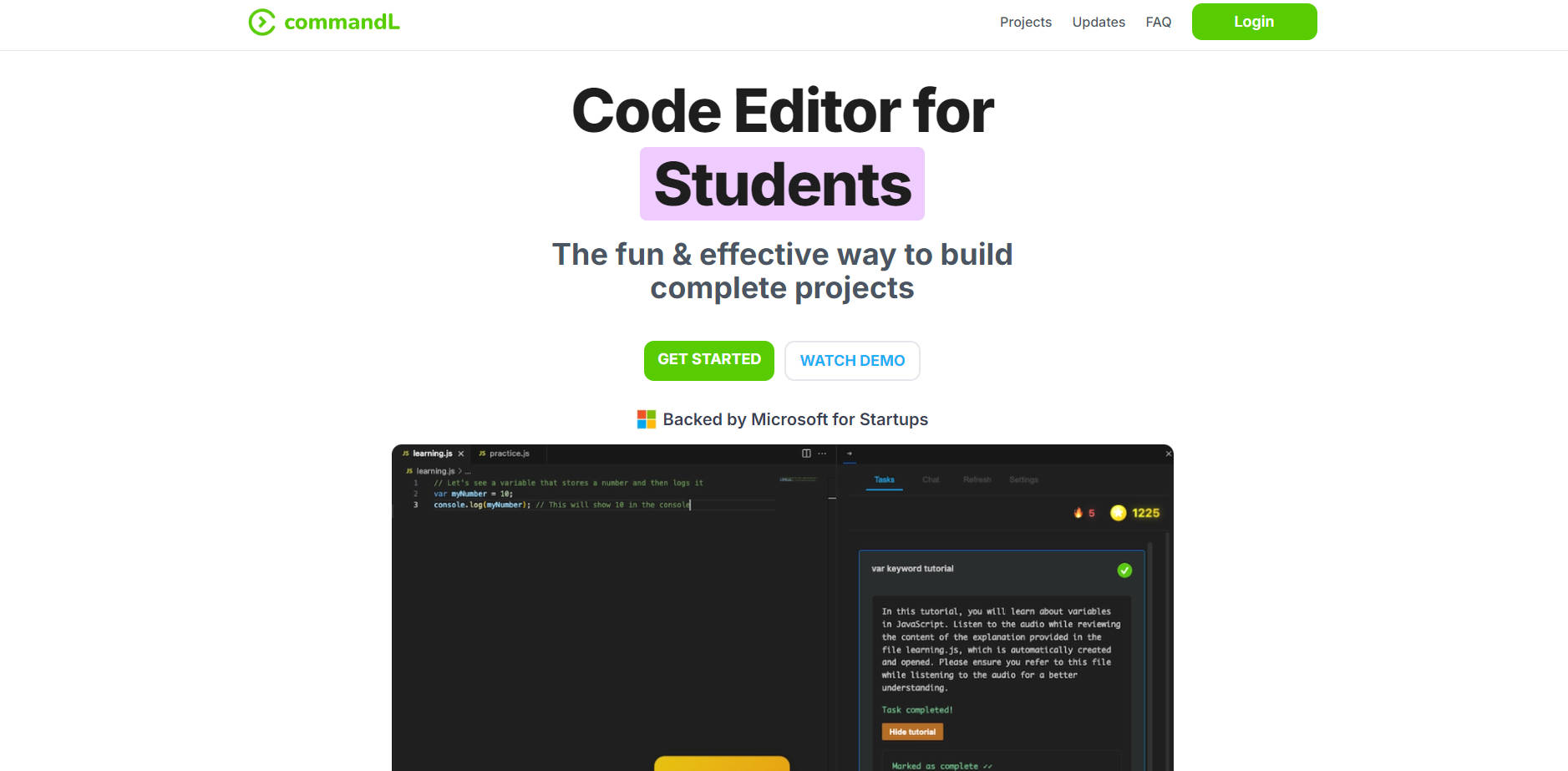Select the Tasks tab in side panel

[884, 479]
